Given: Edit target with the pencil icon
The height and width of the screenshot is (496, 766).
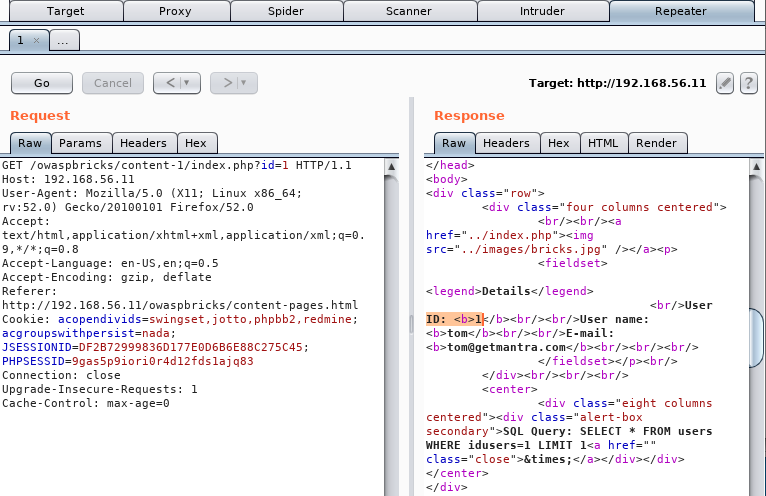Looking at the screenshot, I should 724,83.
